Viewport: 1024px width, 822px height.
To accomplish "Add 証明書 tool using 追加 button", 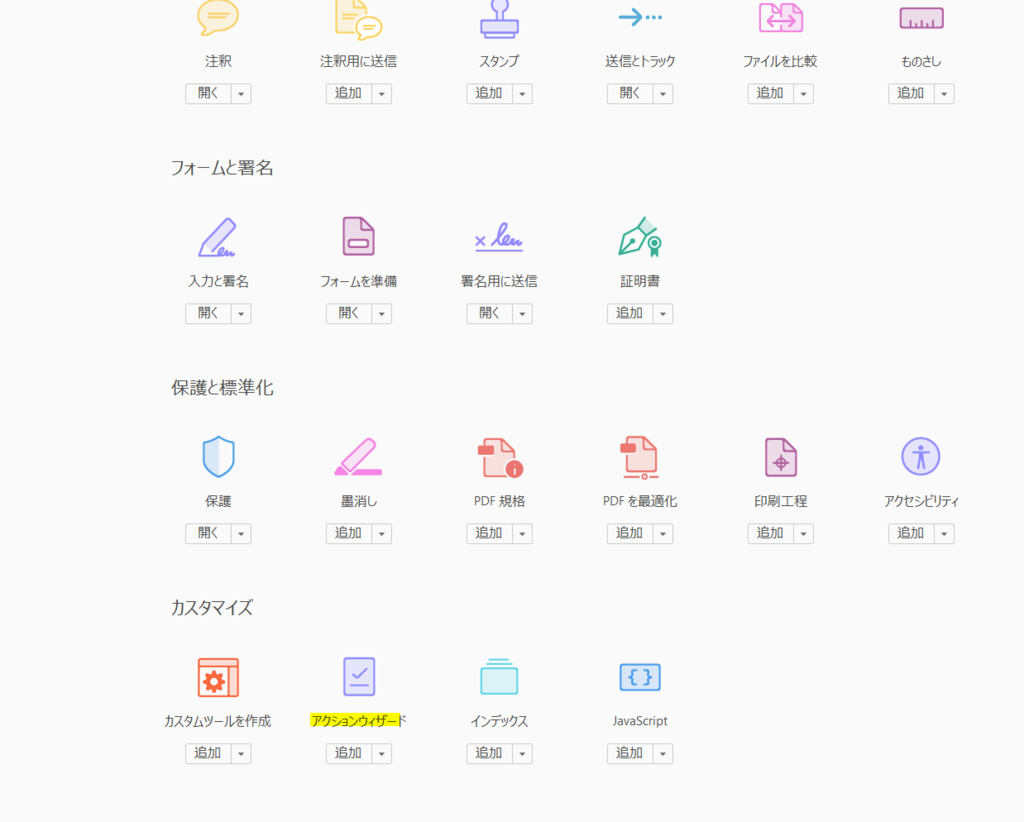I will click(x=630, y=313).
